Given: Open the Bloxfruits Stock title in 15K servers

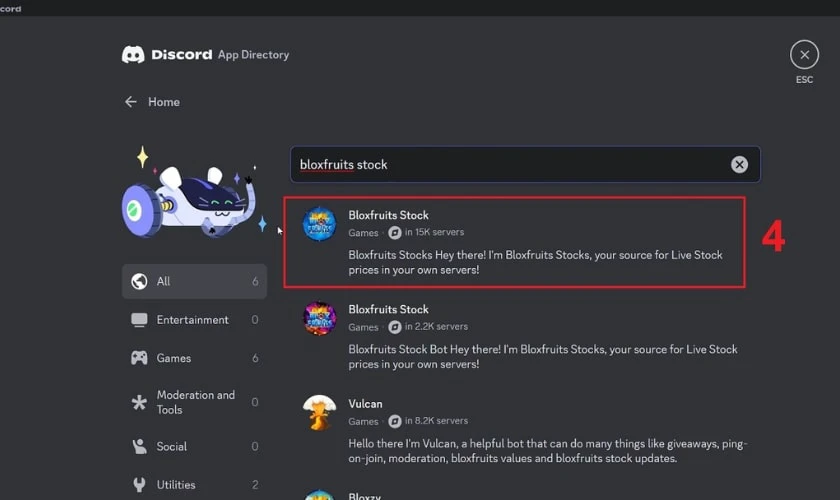Looking at the screenshot, I should [x=388, y=215].
